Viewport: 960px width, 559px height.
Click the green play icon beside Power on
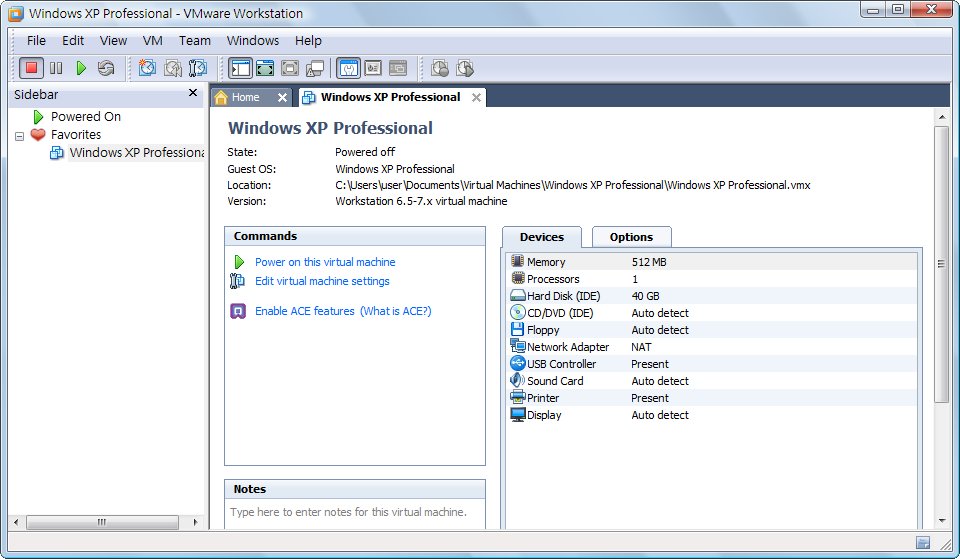tap(239, 262)
